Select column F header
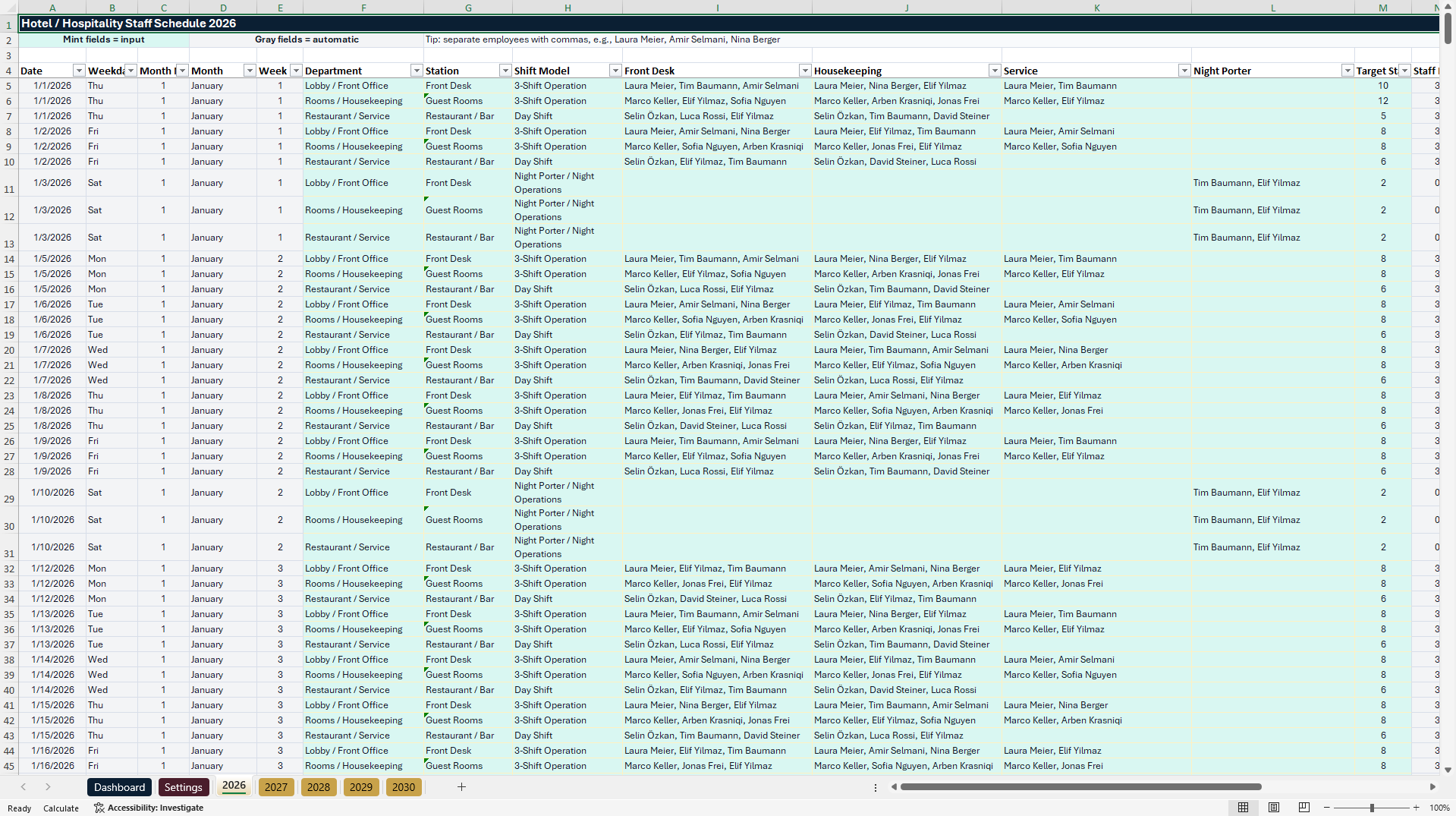The width and height of the screenshot is (1456, 816). tap(363, 8)
